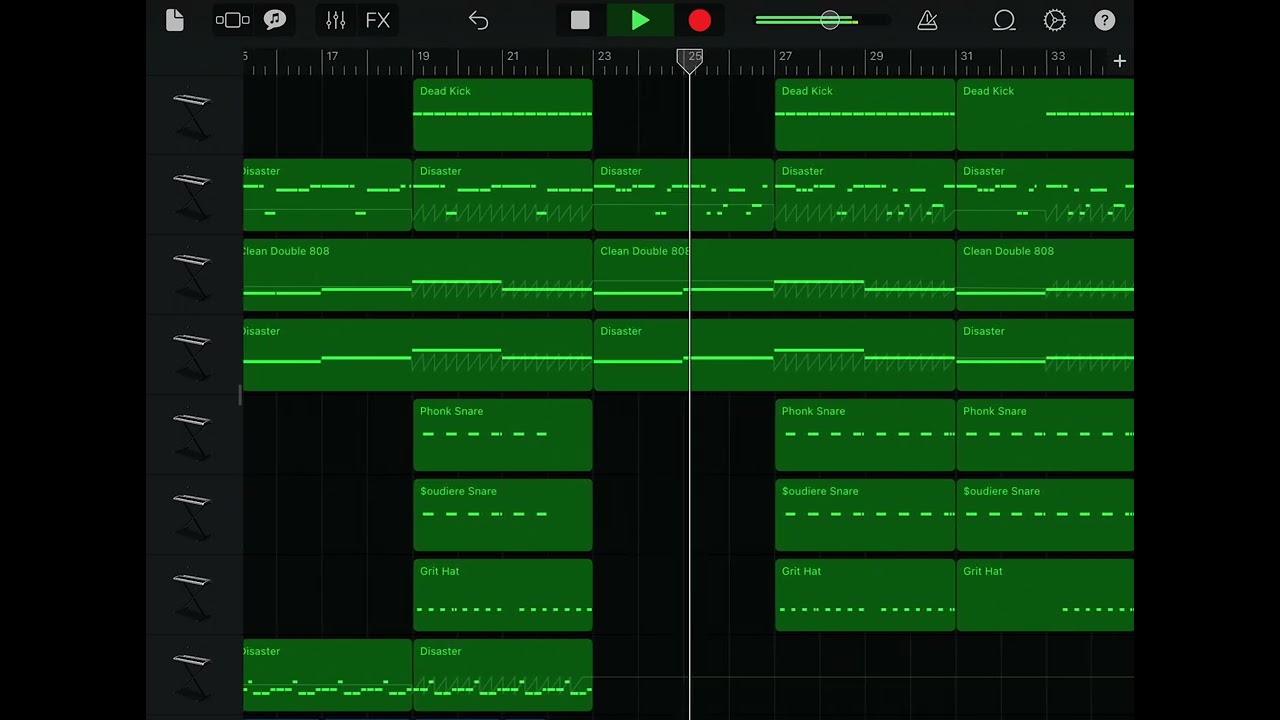Select Grit Hat region at bar 31
1280x720 pixels.
(1045, 595)
